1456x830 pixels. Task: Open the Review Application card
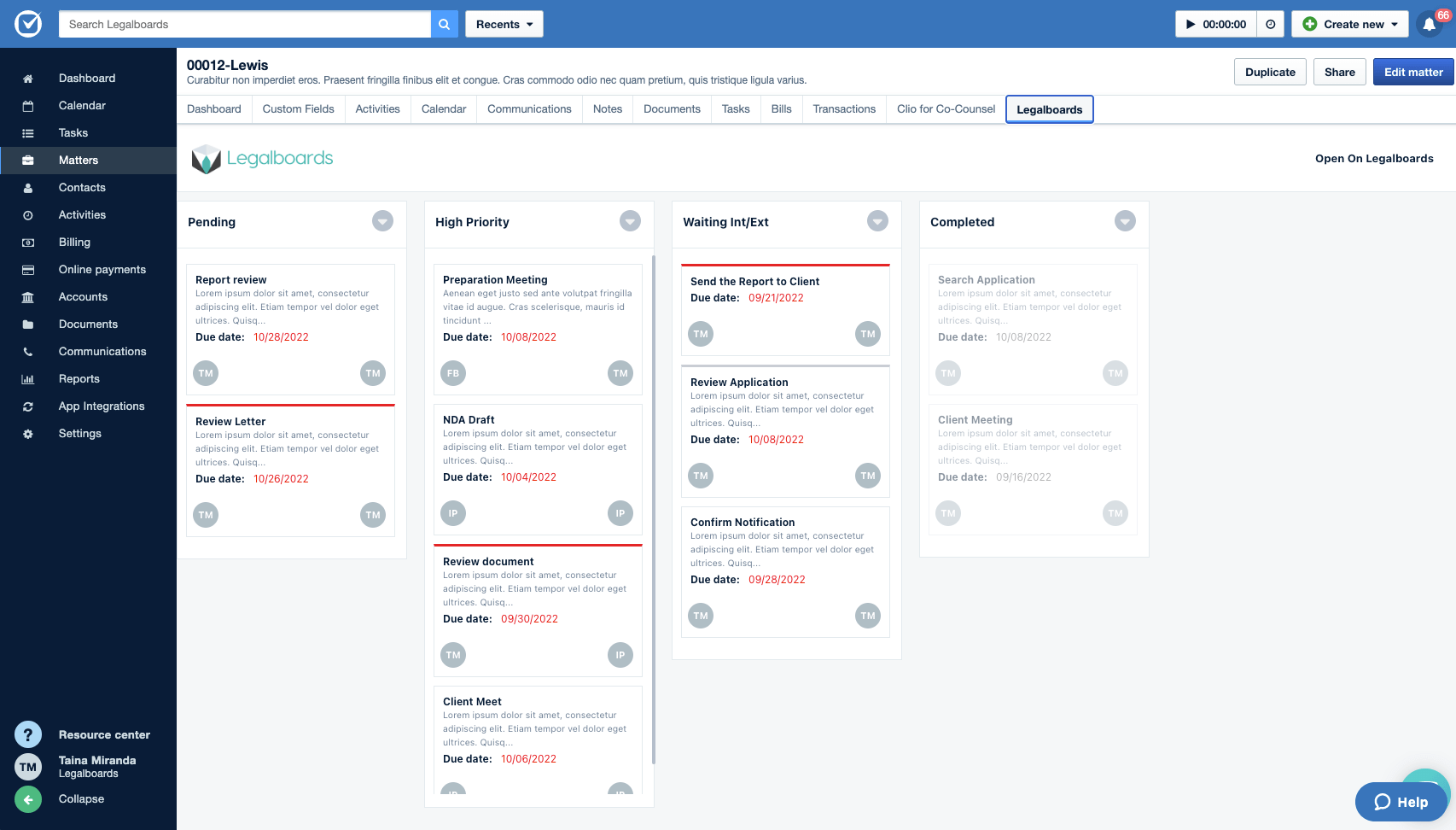[x=785, y=431]
